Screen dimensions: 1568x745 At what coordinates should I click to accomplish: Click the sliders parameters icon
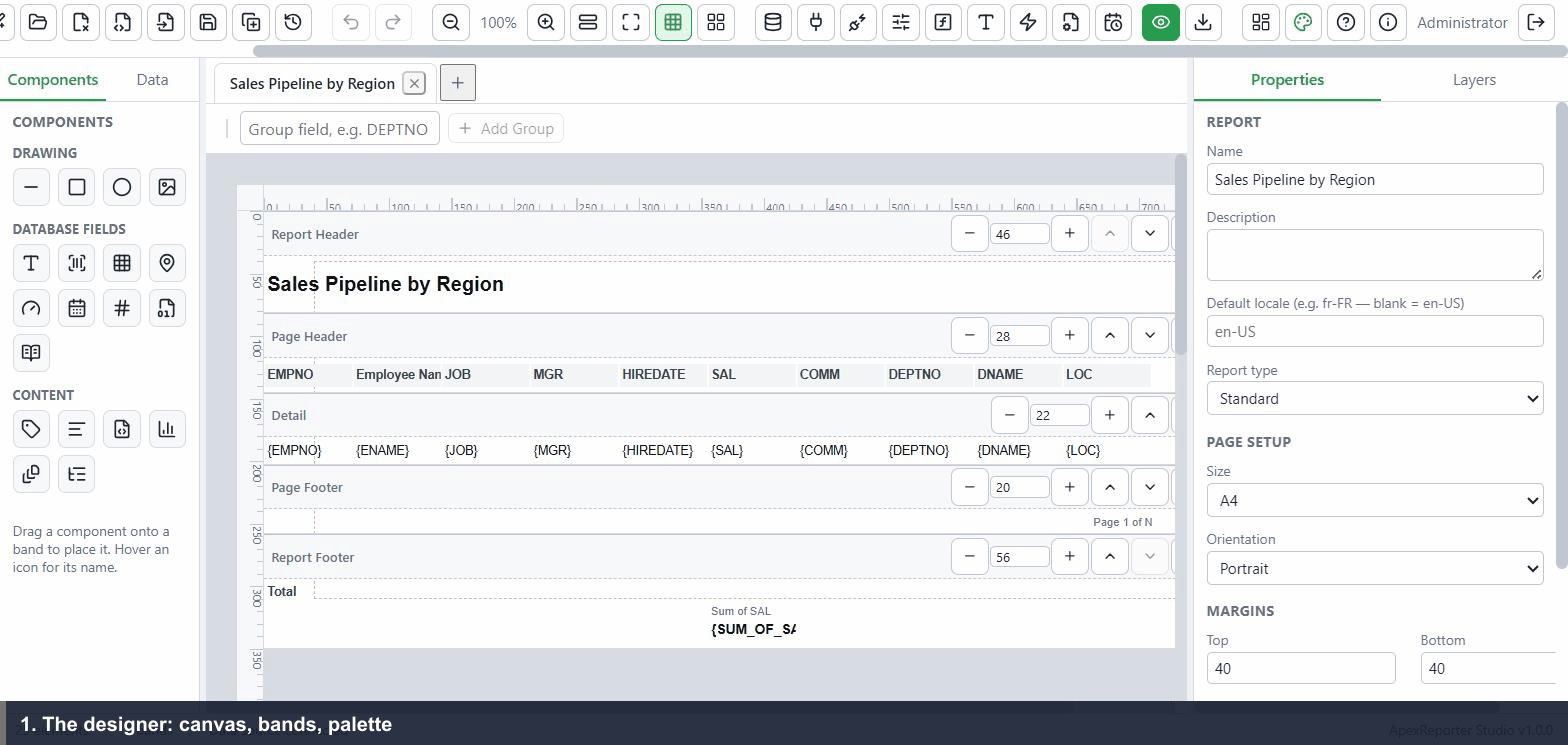pos(901,22)
